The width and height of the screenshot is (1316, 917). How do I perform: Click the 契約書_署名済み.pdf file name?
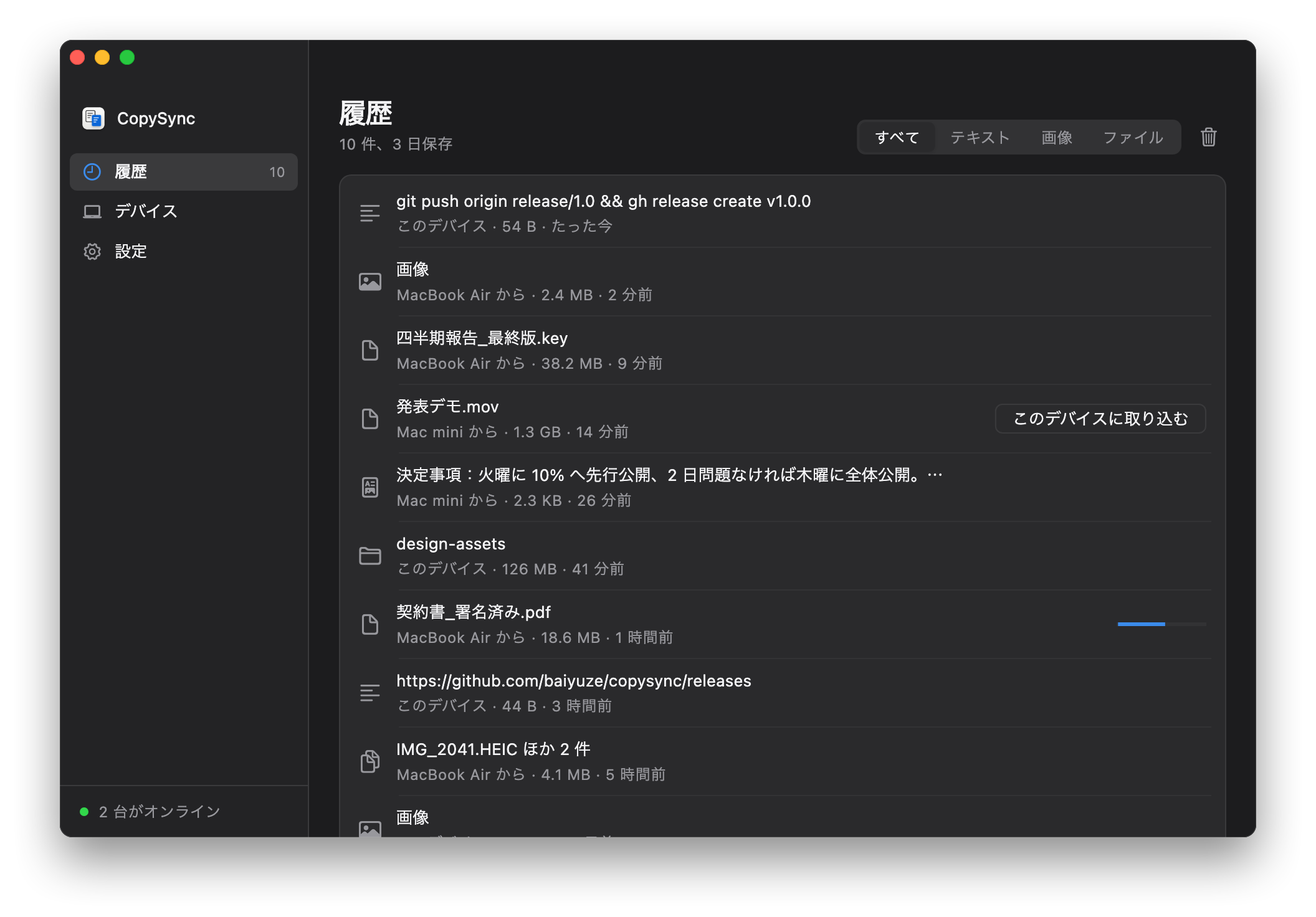(x=474, y=612)
